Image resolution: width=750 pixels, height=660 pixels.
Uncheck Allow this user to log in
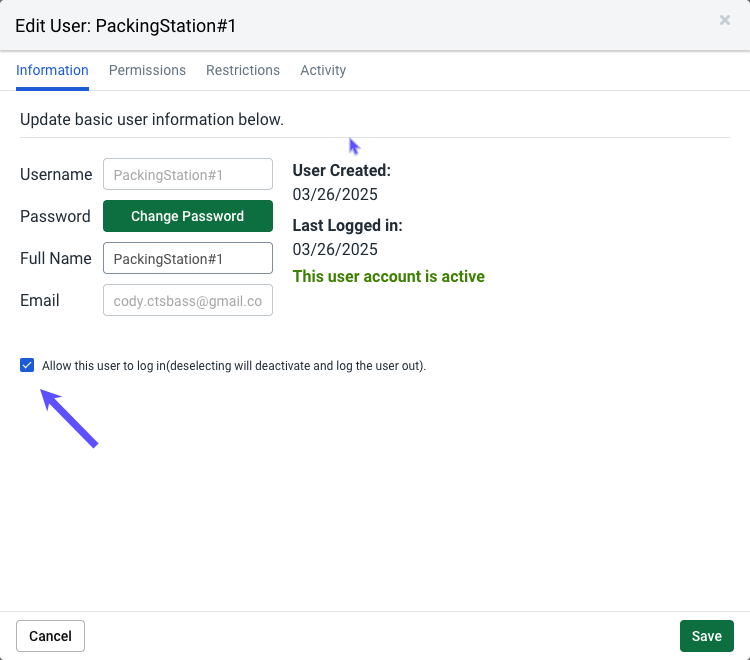point(27,365)
